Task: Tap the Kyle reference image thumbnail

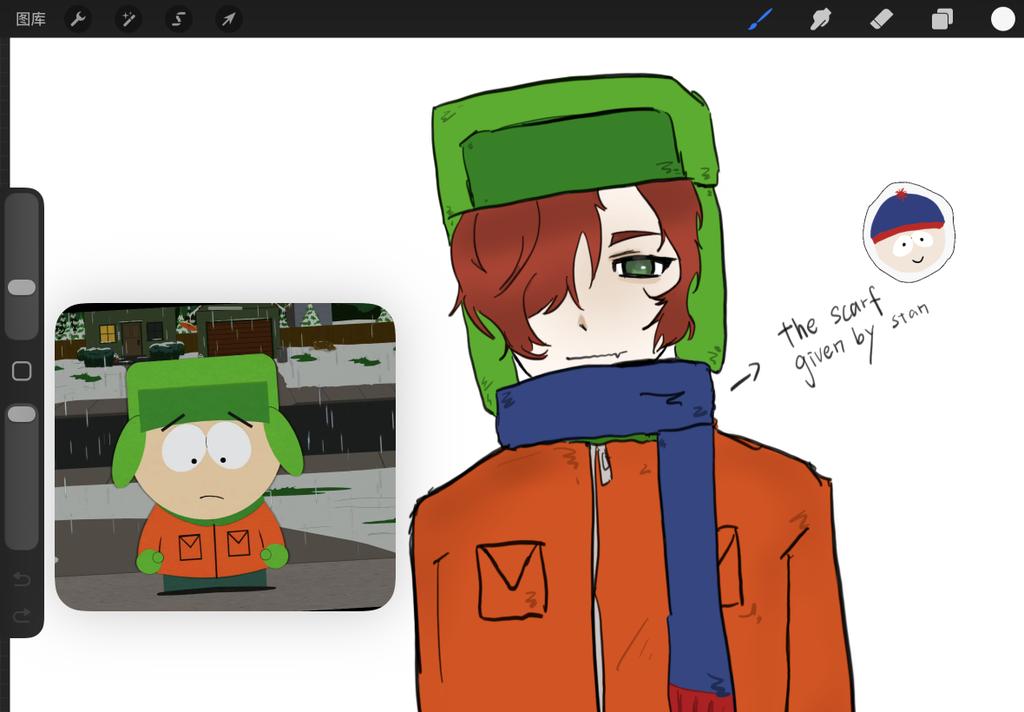Action: tap(225, 457)
